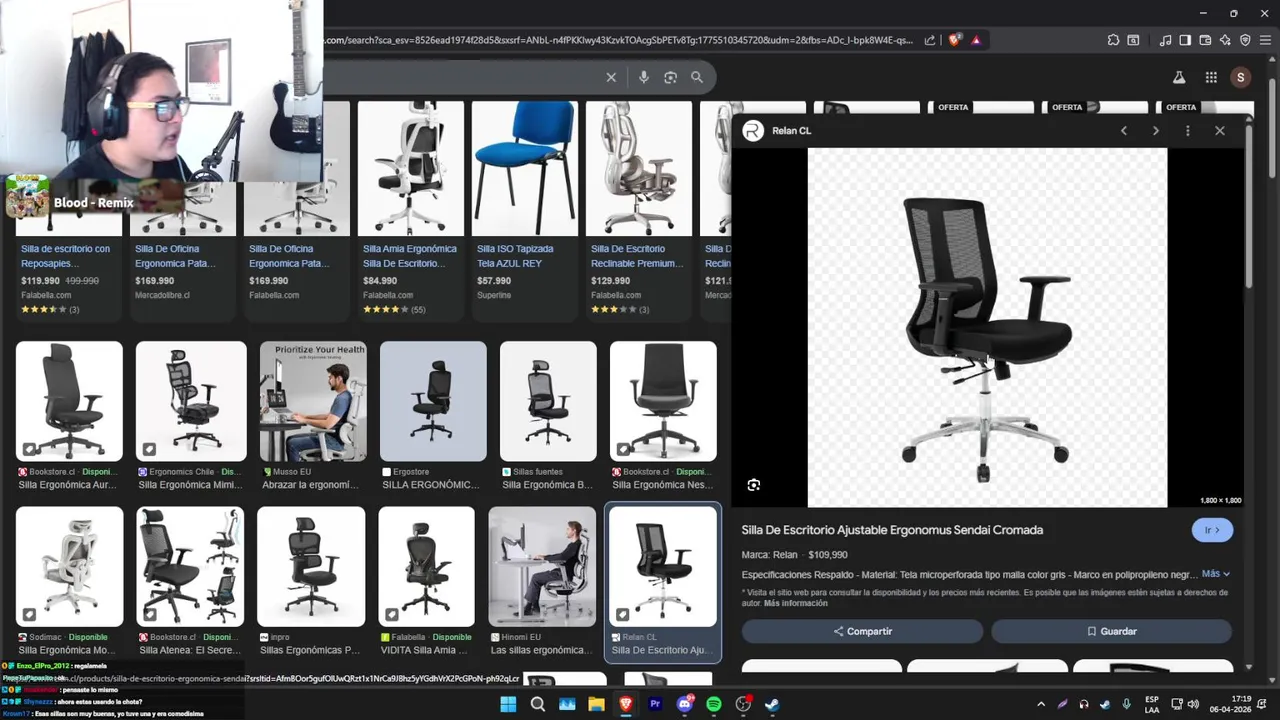Select the Abrazar la ergonomí... Musso EU thumbnail

pos(313,401)
